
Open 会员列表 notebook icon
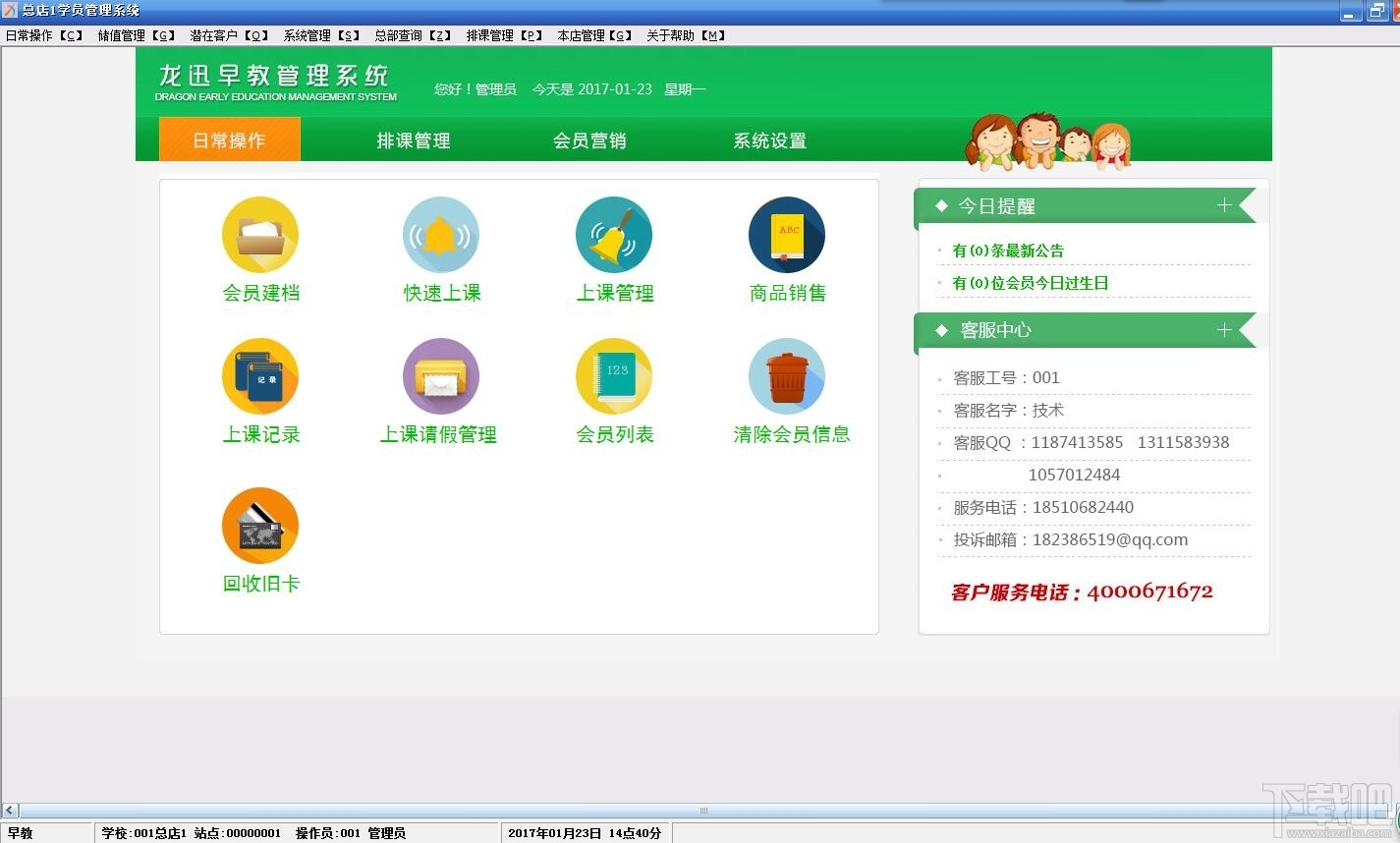tap(614, 376)
